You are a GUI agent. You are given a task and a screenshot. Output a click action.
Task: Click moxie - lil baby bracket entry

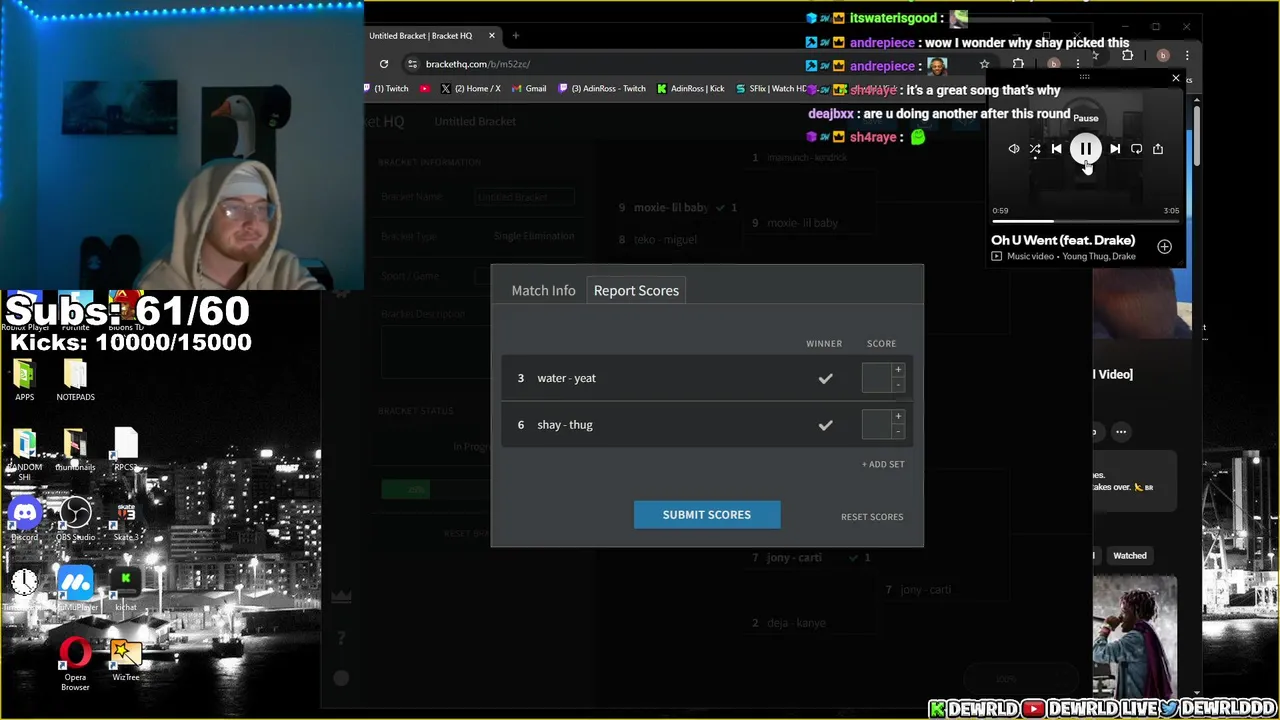[x=671, y=208]
